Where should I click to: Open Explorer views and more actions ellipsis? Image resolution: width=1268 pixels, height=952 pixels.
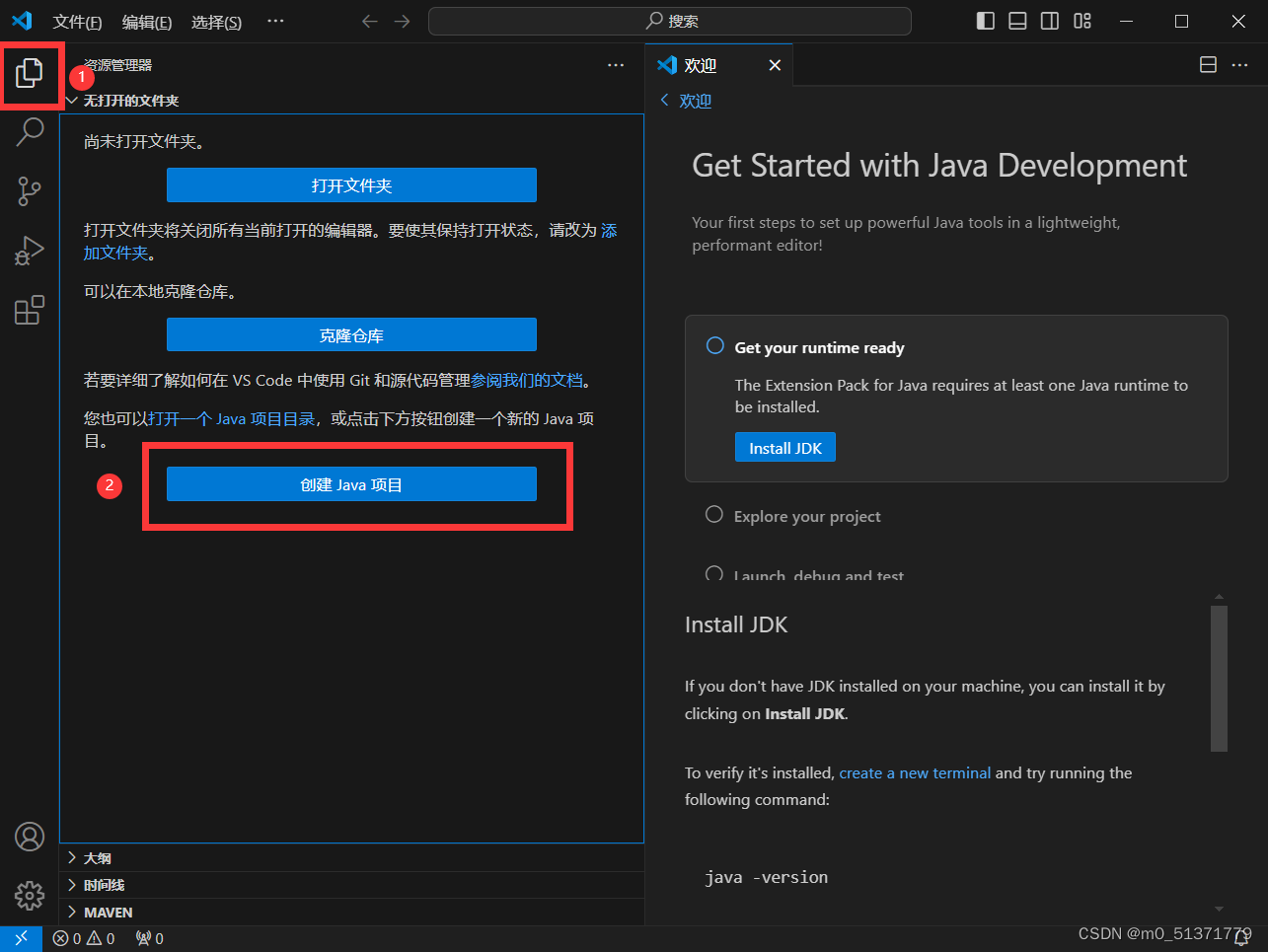(616, 65)
